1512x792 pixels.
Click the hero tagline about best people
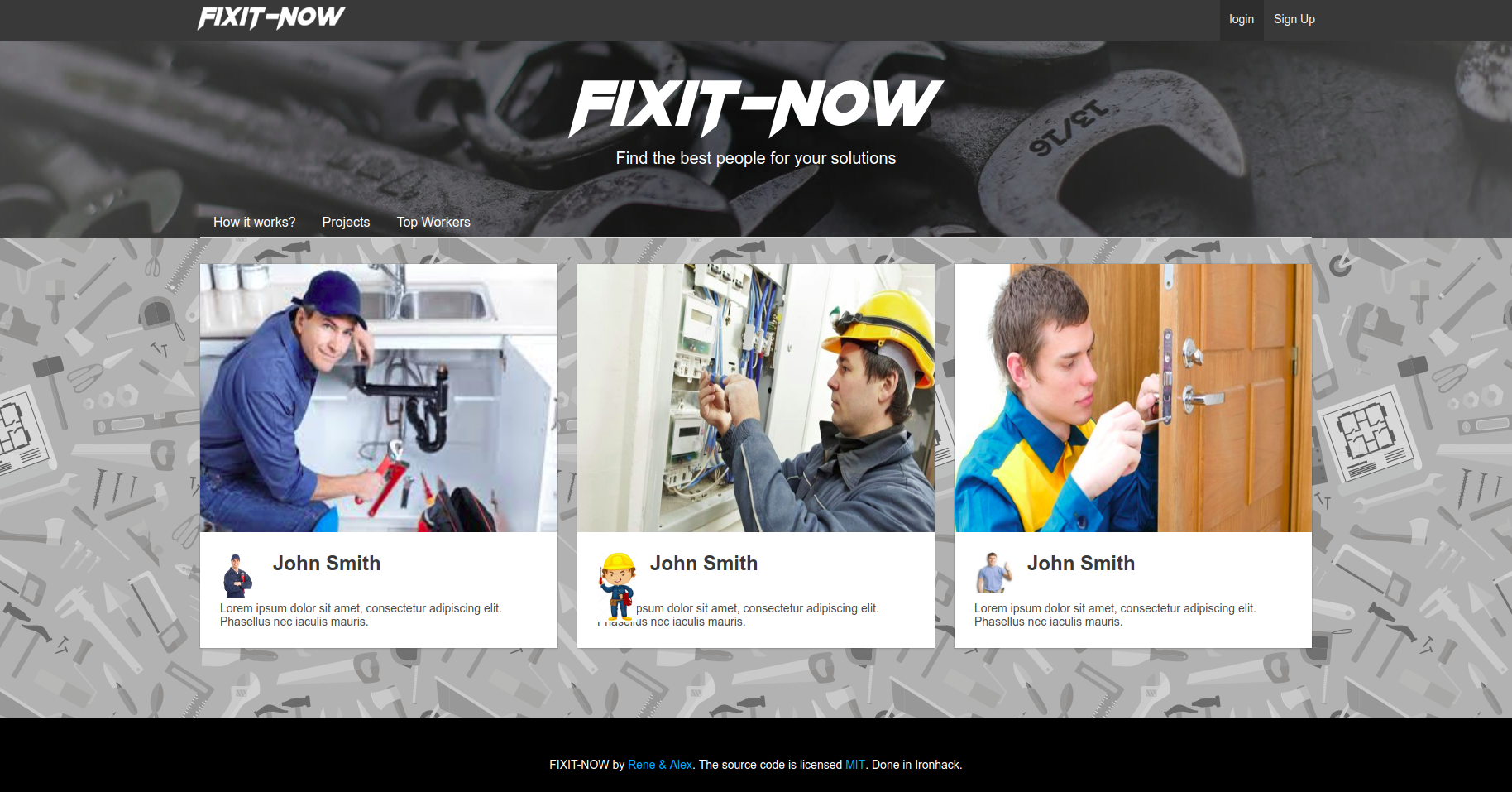coord(756,158)
